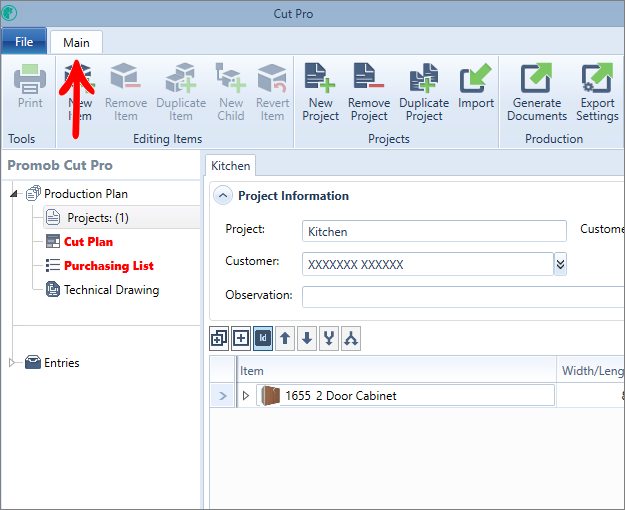The image size is (625, 510).
Task: Click Duplicate Project in the ribbon
Action: [x=424, y=92]
